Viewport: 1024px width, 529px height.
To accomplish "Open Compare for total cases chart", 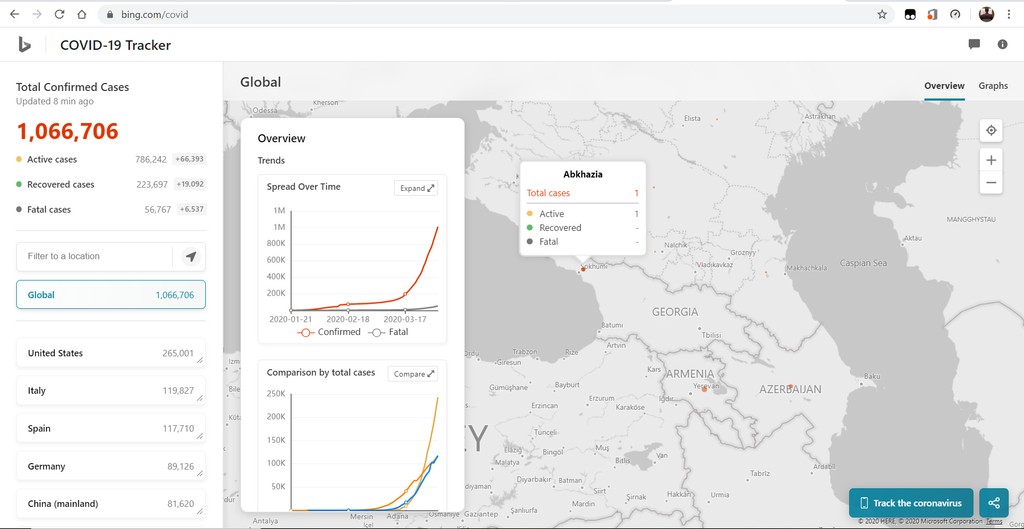I will pos(413,374).
